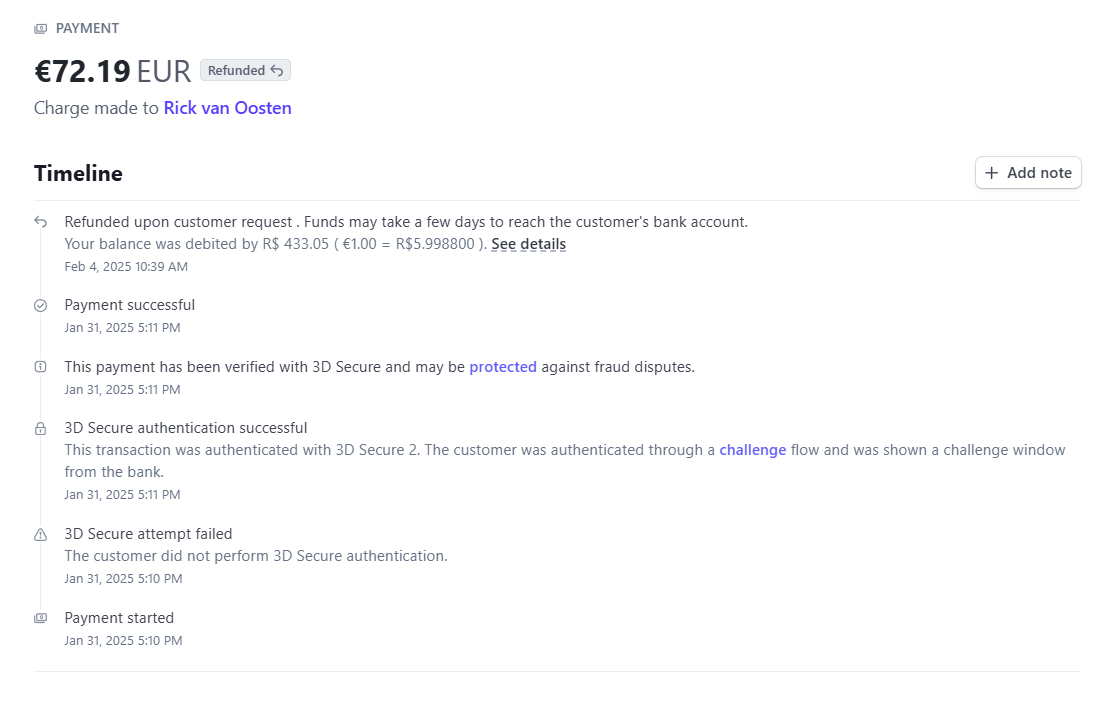Viewport: 1111px width, 715px height.
Task: Follow the protected link about fraud disputes
Action: tap(503, 366)
